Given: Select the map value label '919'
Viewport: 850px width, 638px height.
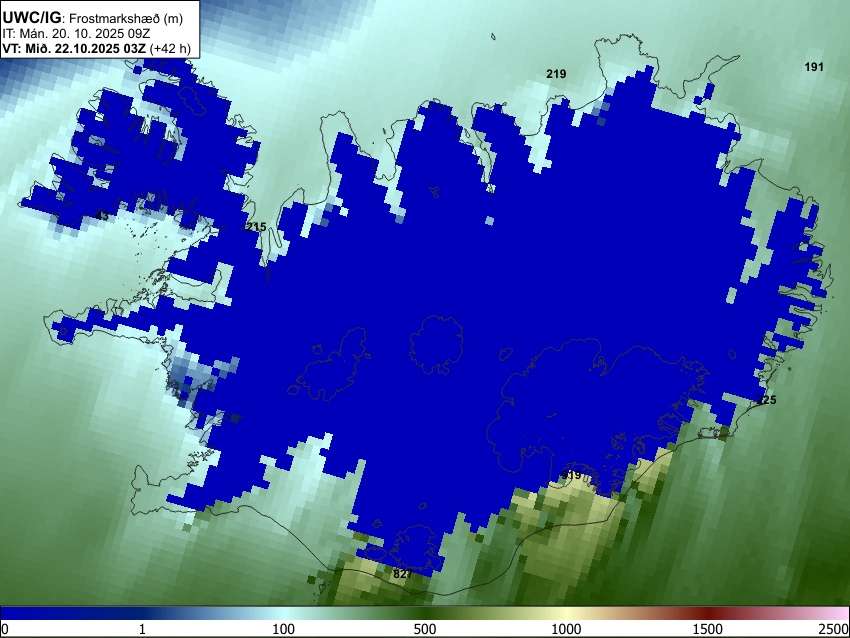Looking at the screenshot, I should [x=571, y=475].
